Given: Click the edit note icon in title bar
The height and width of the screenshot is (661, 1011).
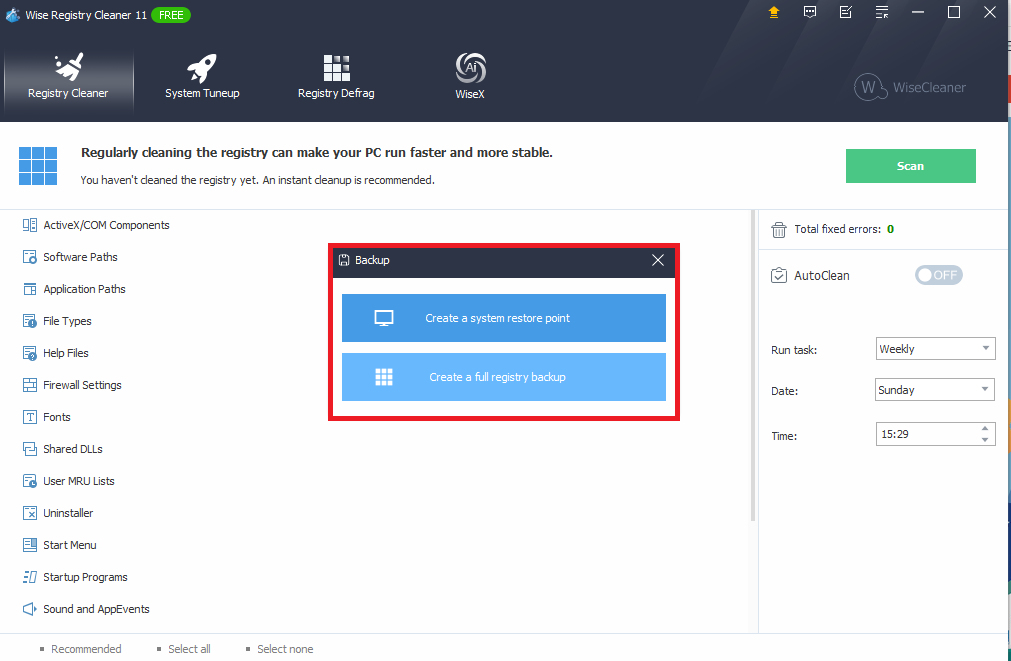Looking at the screenshot, I should pyautogui.click(x=846, y=12).
